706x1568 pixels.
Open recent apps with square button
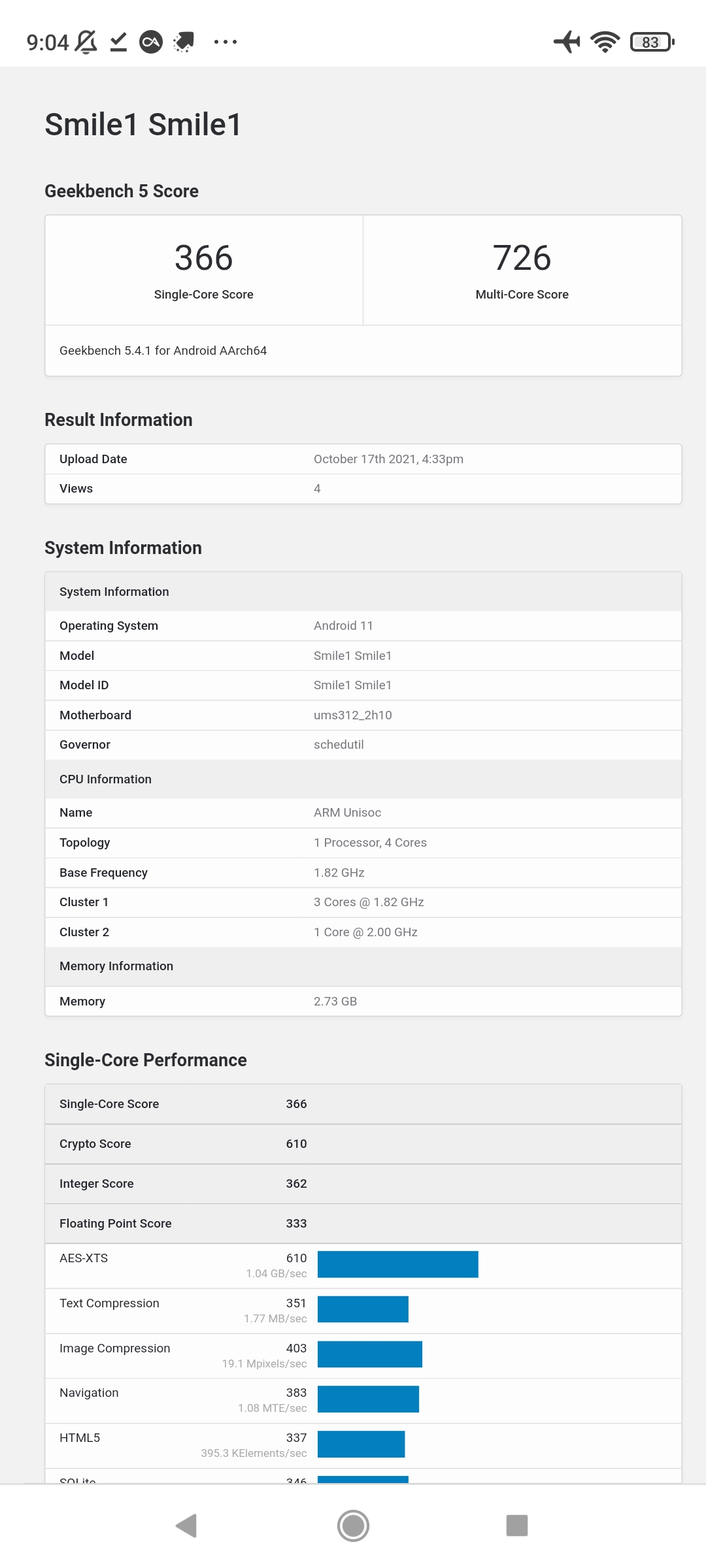[x=516, y=1526]
